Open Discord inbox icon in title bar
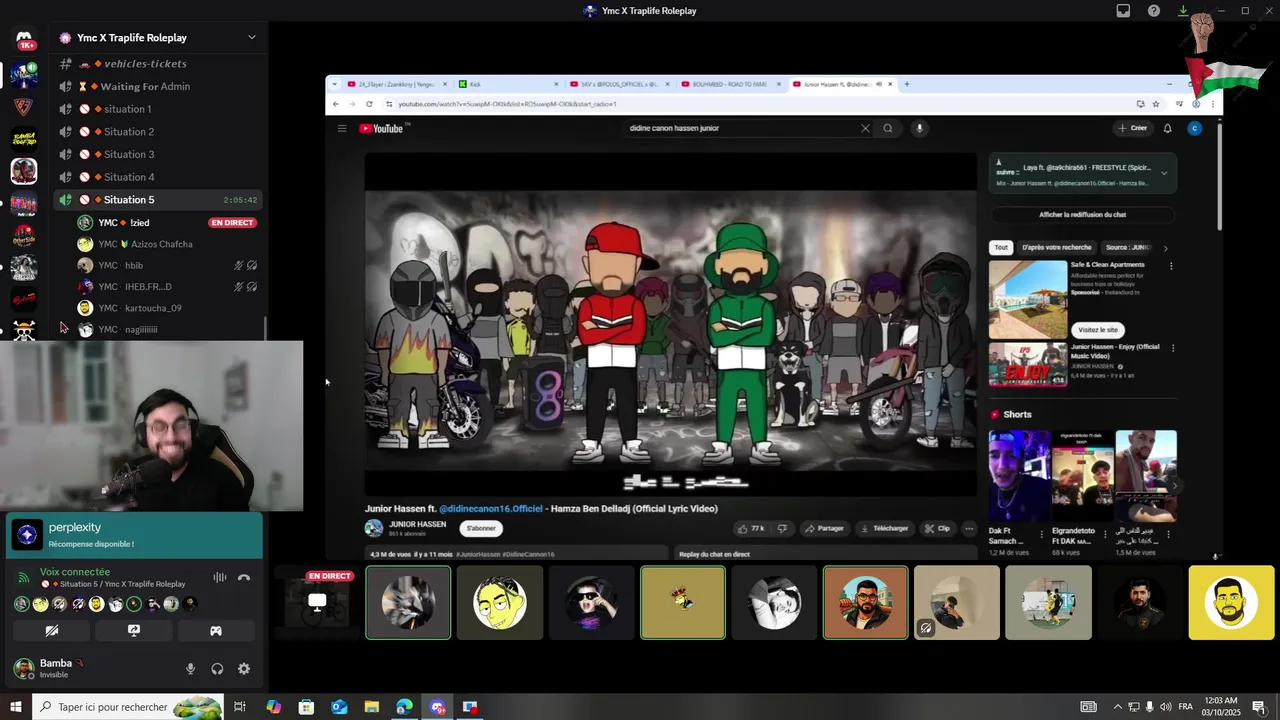 (x=1123, y=11)
